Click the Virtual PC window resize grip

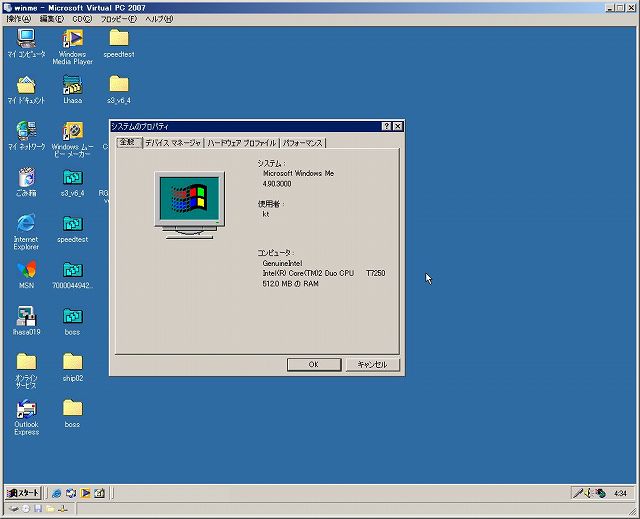tap(634, 513)
